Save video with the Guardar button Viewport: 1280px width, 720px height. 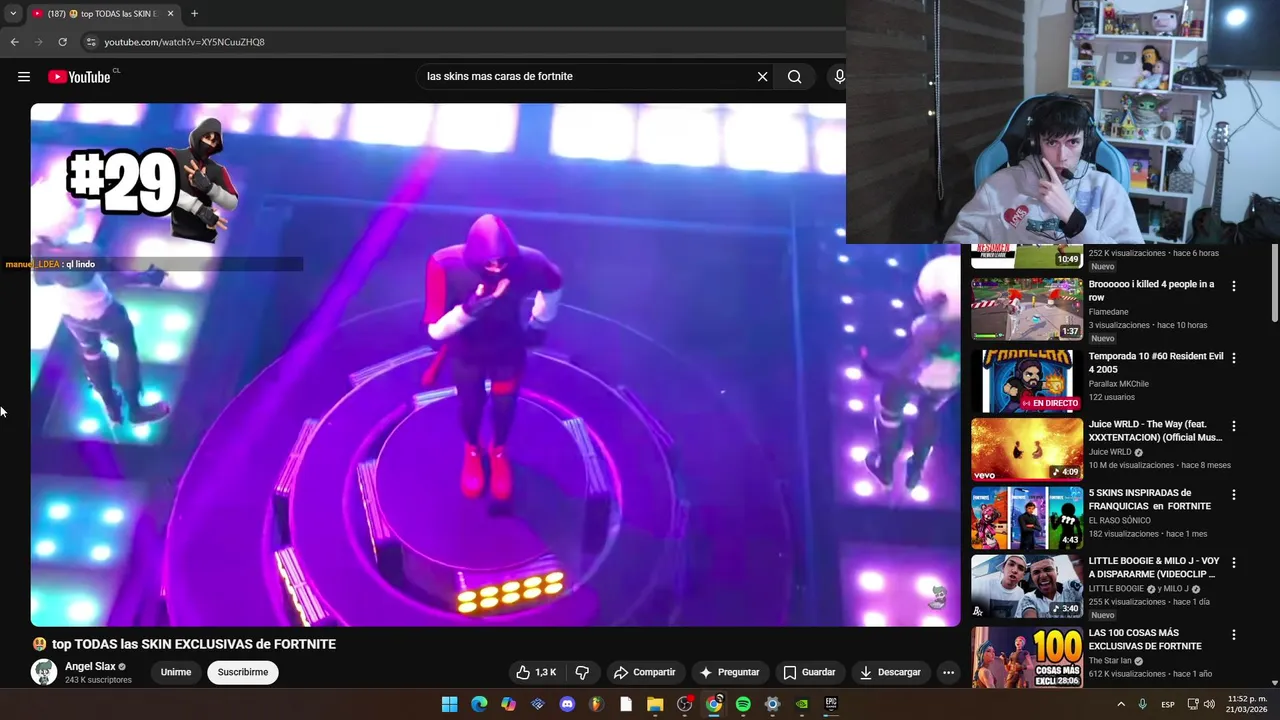(x=809, y=672)
